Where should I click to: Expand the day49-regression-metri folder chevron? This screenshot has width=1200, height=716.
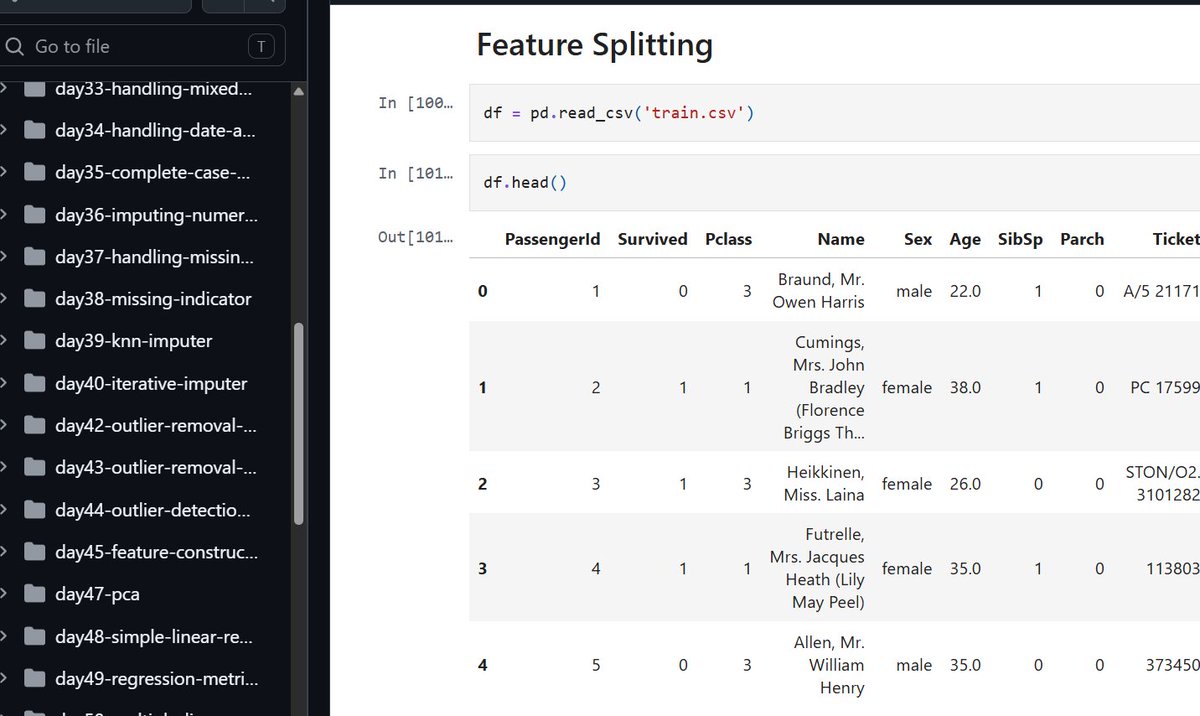click(4, 679)
